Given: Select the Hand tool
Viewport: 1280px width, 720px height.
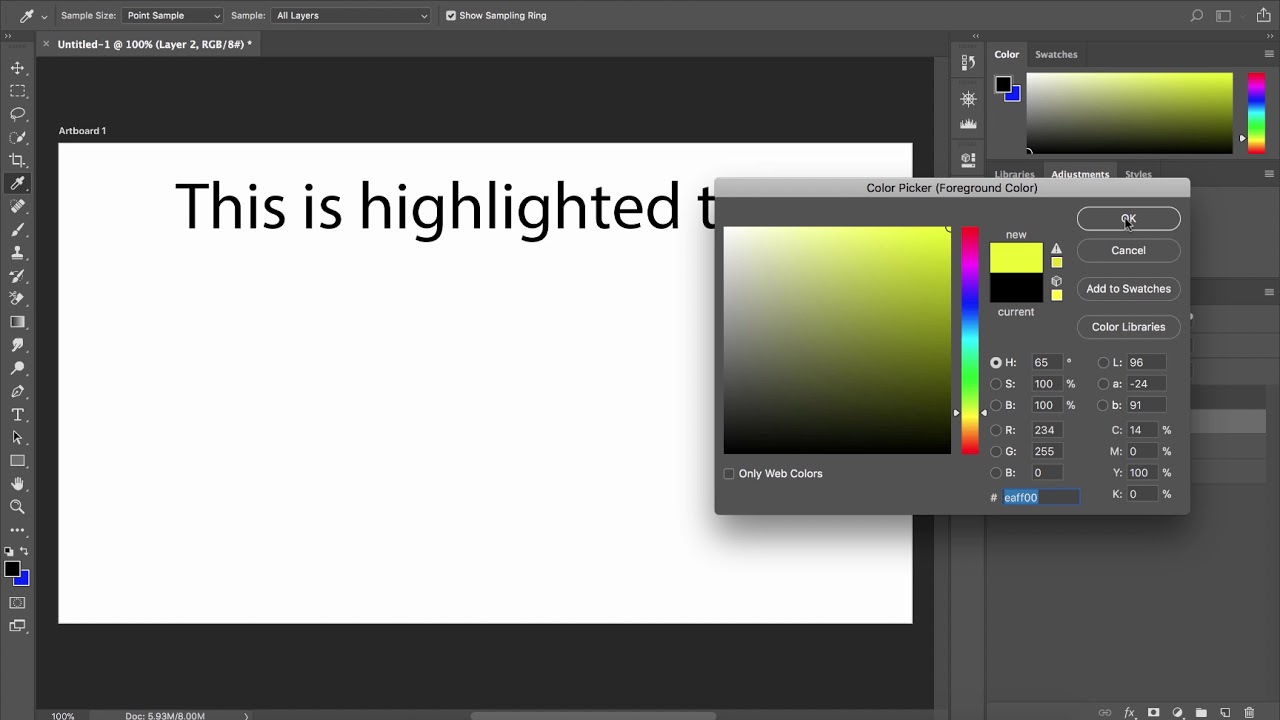Looking at the screenshot, I should click(x=17, y=484).
